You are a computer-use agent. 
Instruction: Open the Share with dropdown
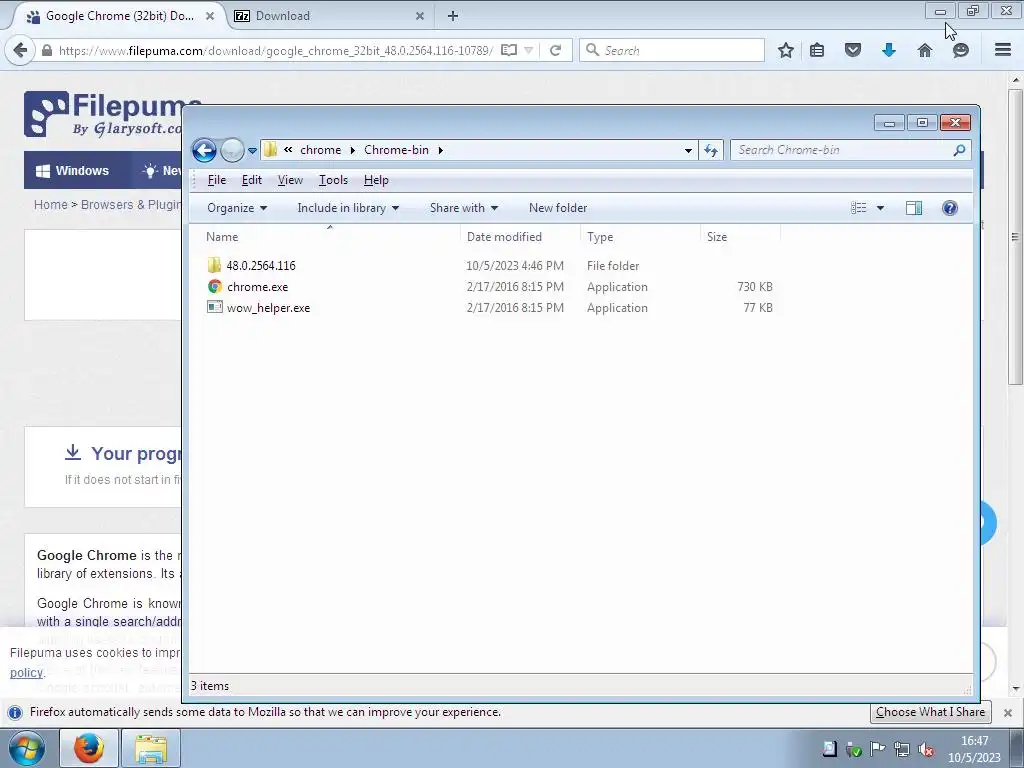click(x=464, y=208)
